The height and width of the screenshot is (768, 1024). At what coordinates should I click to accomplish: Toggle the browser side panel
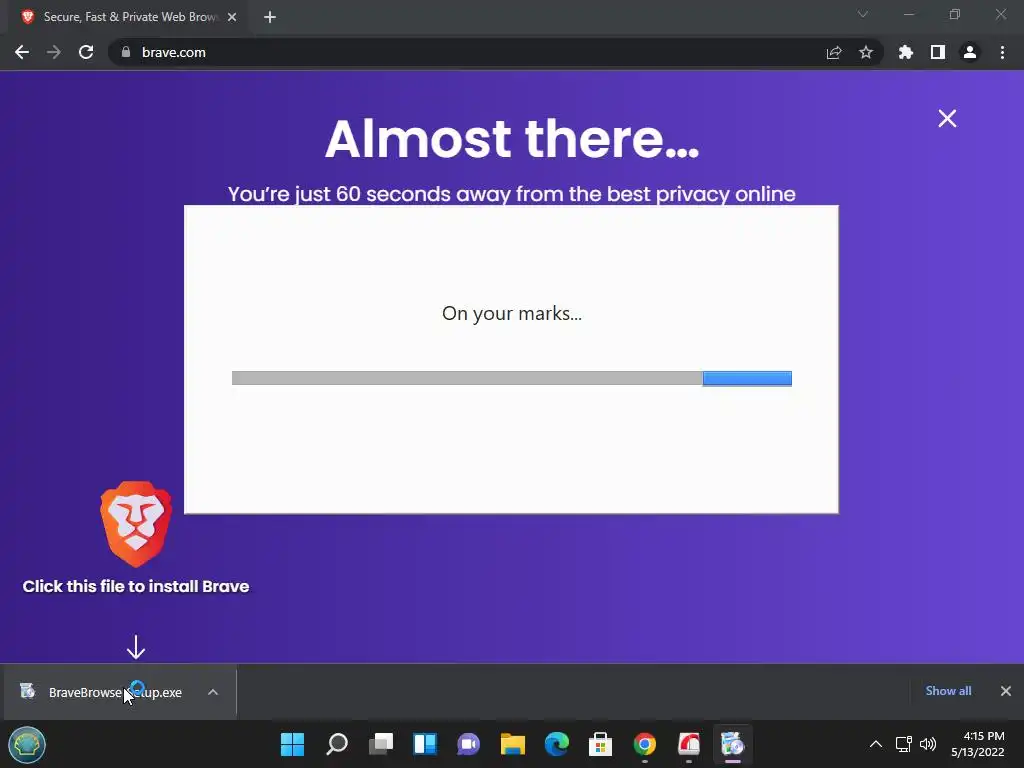coord(938,52)
